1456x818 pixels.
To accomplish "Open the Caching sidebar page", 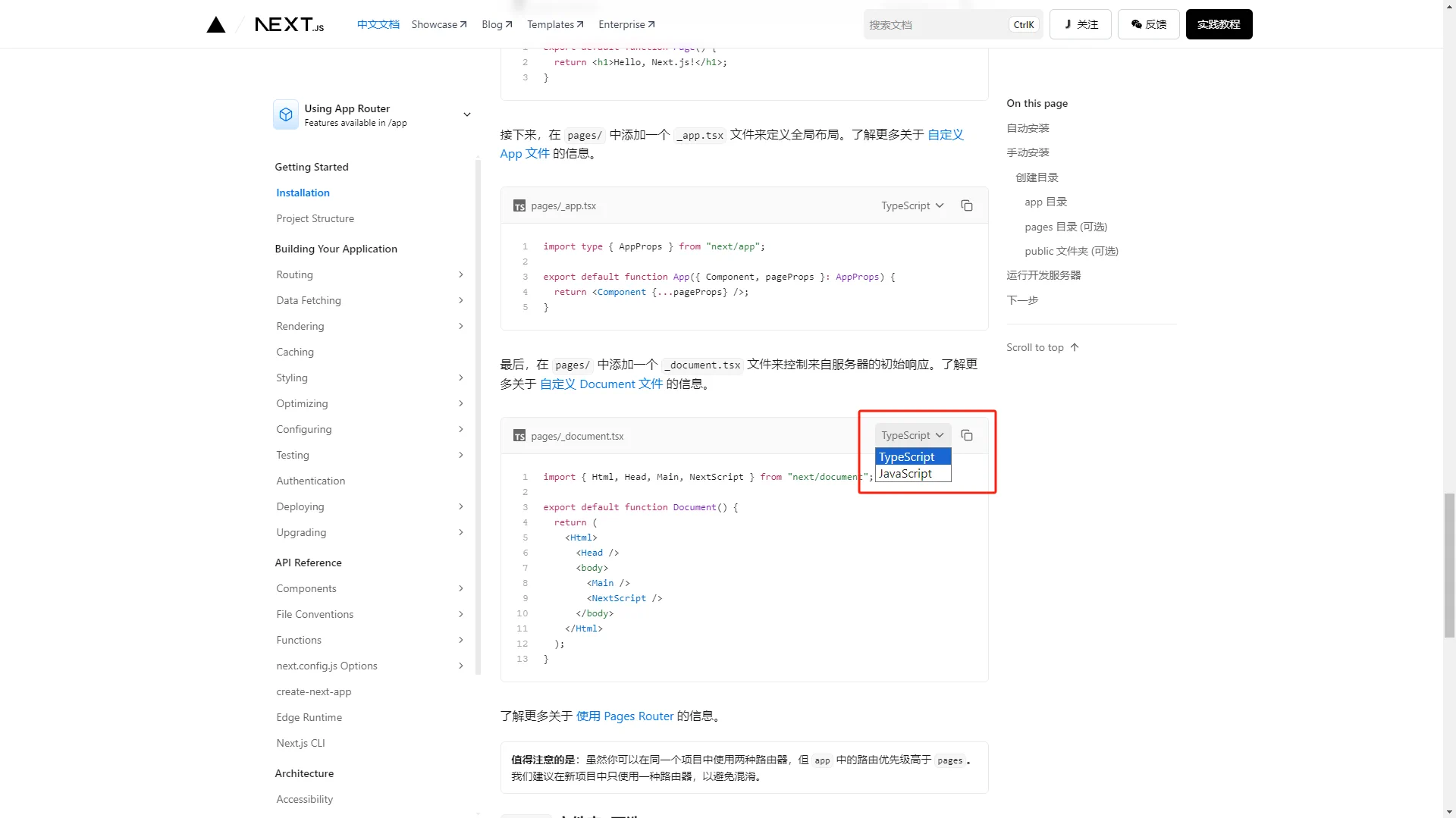I will (x=295, y=352).
